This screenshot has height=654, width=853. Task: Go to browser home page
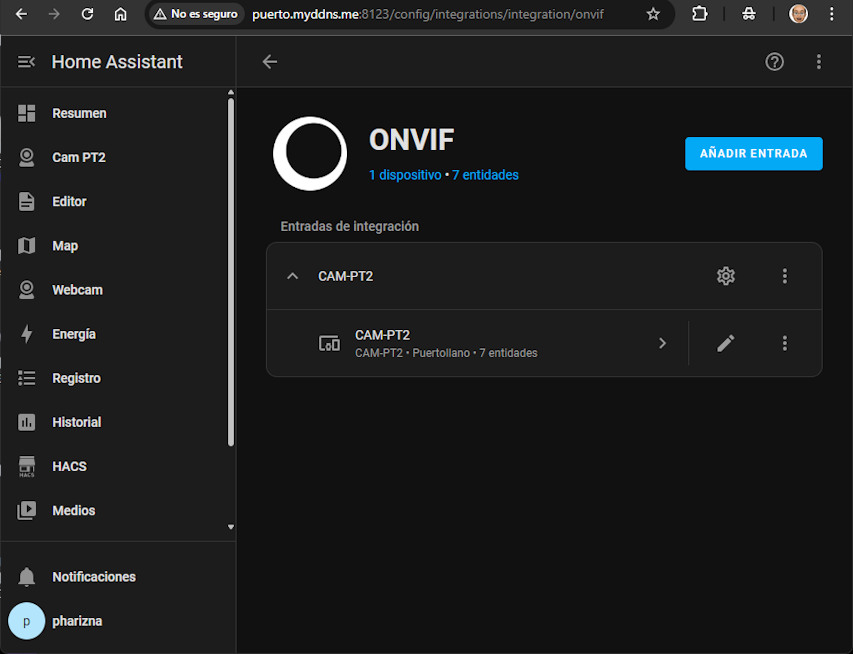tap(120, 14)
